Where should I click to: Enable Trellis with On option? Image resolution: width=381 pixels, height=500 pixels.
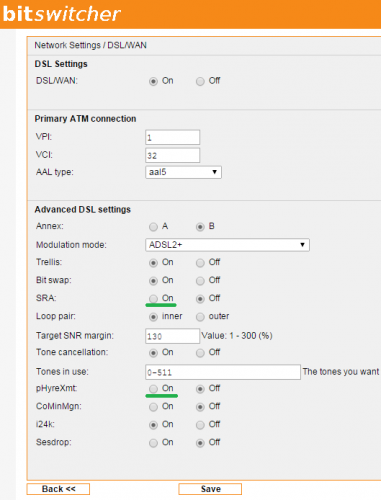click(153, 263)
